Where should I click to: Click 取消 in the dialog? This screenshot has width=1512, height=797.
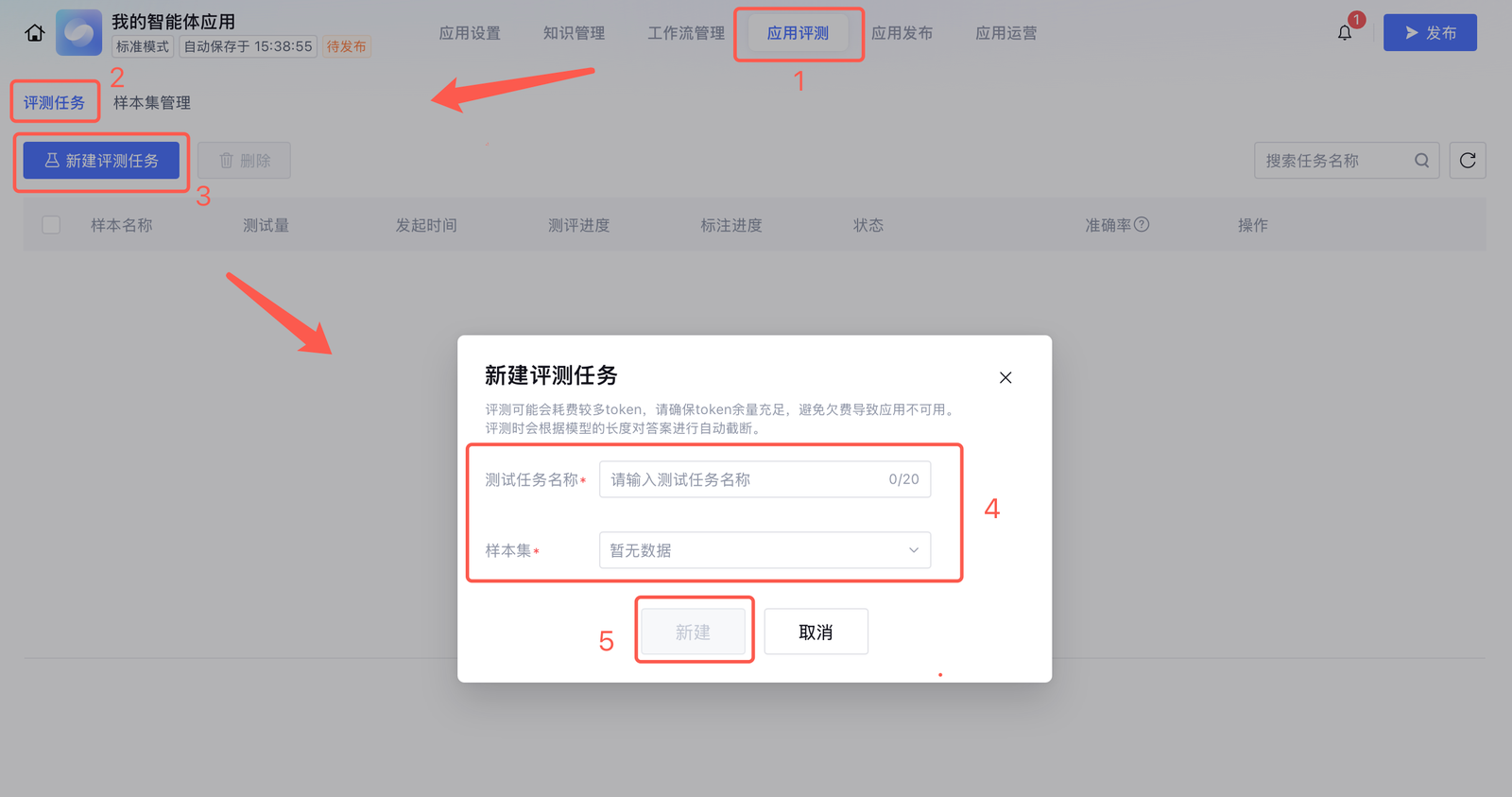point(816,632)
